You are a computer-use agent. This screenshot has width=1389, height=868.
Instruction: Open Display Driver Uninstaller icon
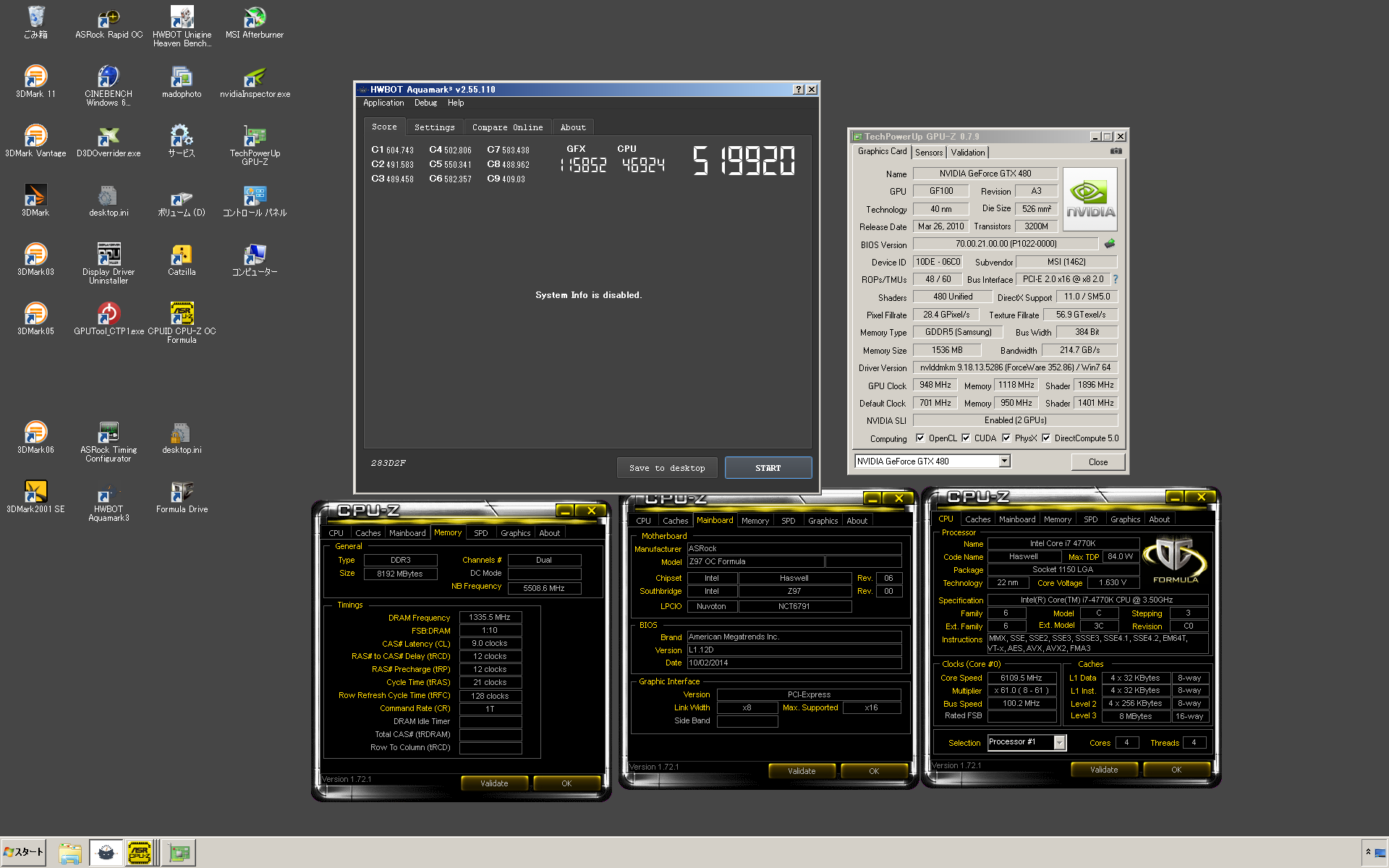(109, 263)
